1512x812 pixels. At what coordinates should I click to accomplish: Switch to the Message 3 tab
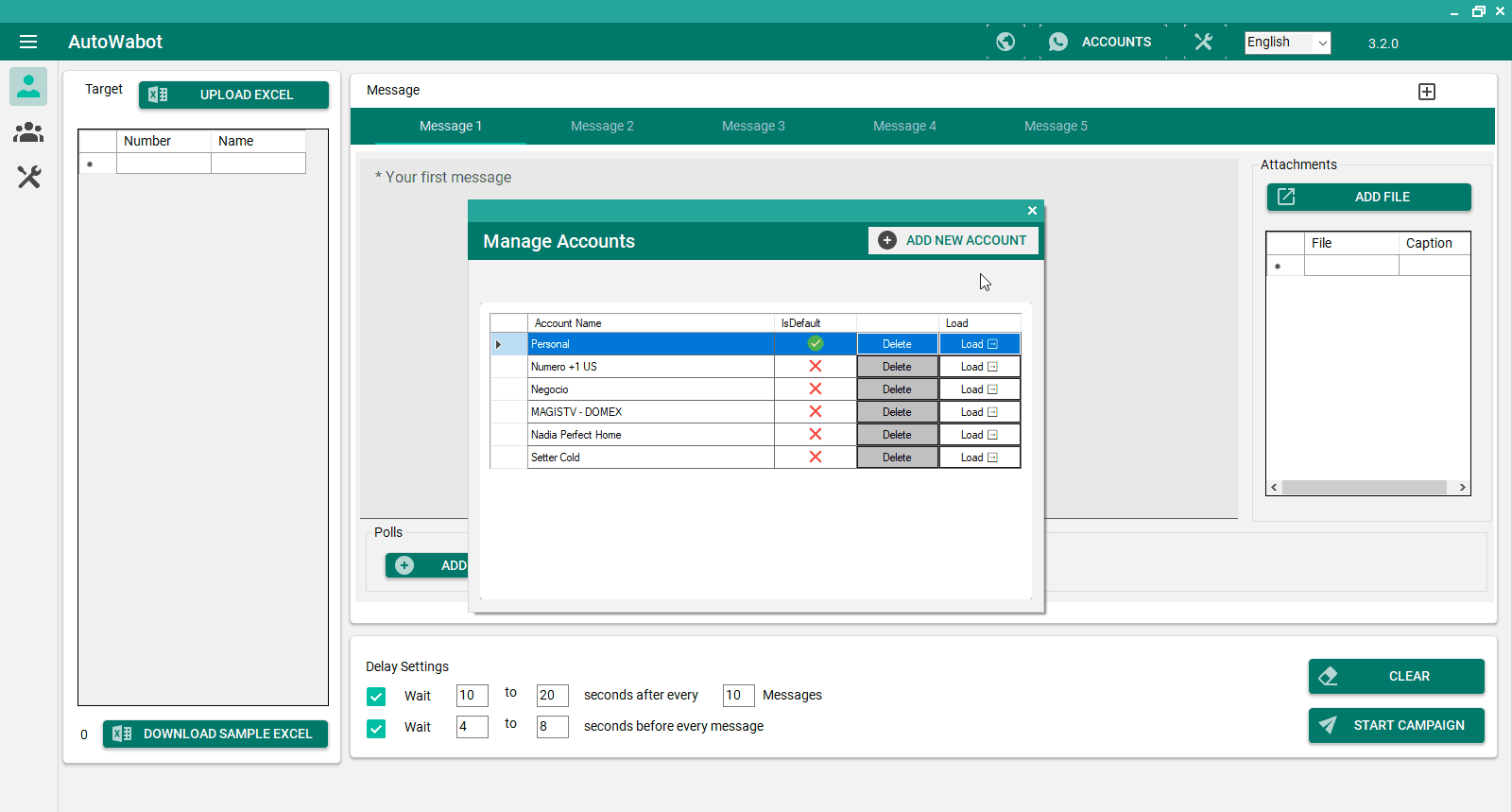[753, 126]
